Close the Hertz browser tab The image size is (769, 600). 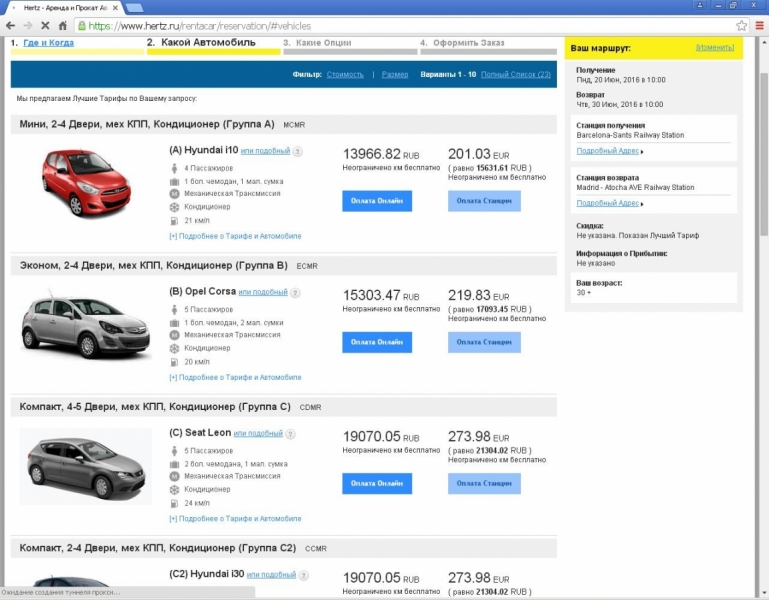coord(115,8)
